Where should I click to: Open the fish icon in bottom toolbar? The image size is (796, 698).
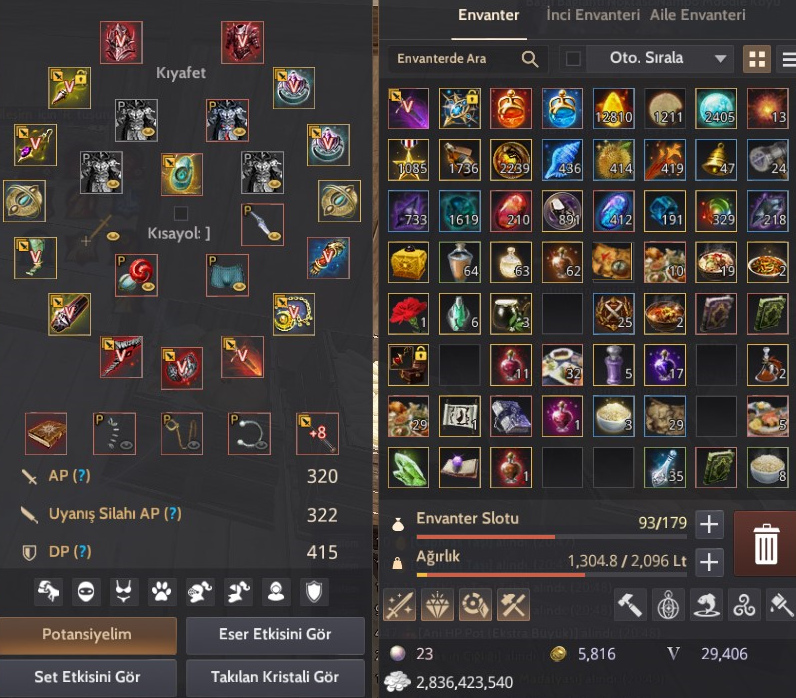(706, 605)
